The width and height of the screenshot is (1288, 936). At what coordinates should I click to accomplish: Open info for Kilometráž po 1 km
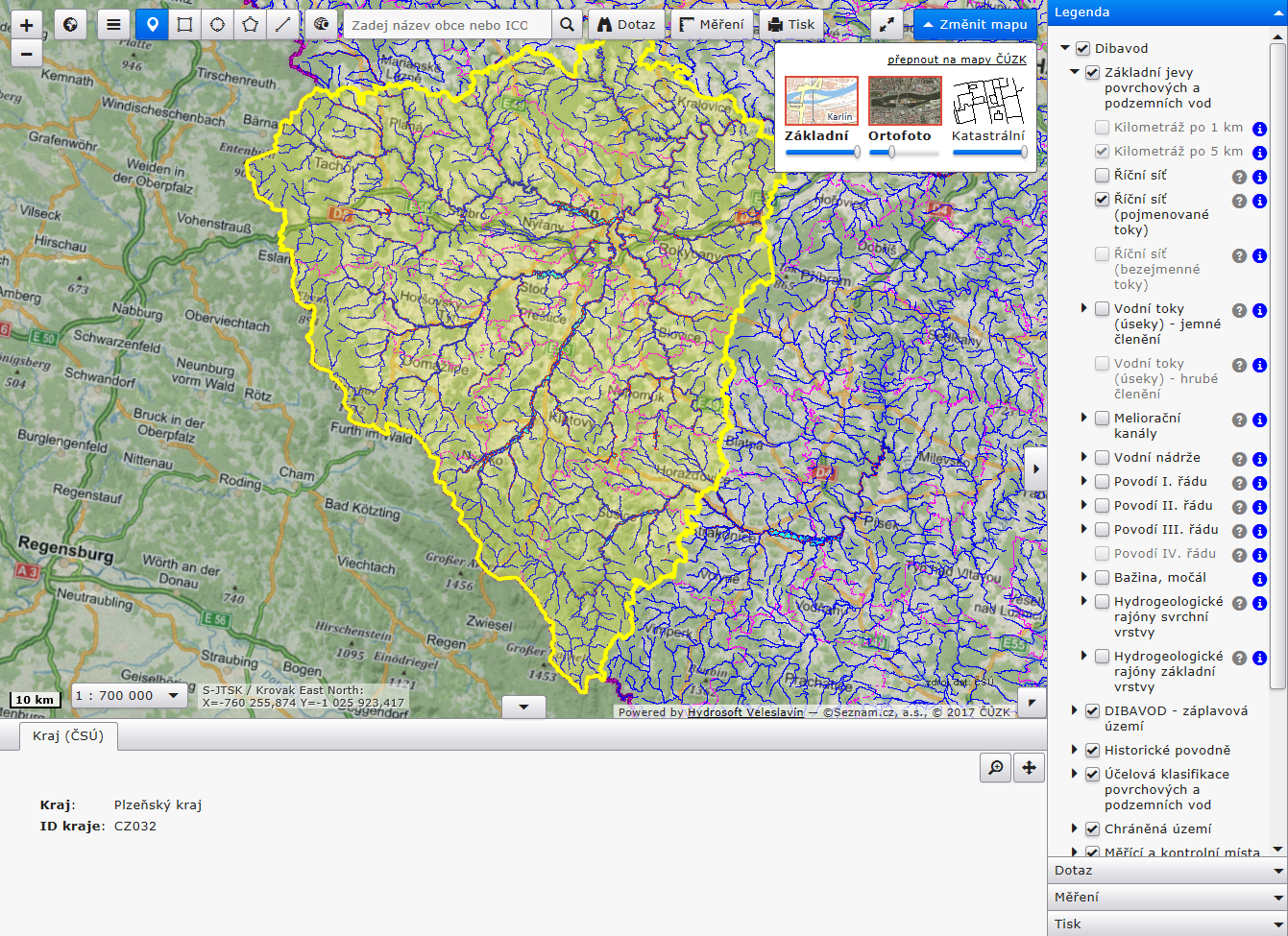[x=1259, y=129]
